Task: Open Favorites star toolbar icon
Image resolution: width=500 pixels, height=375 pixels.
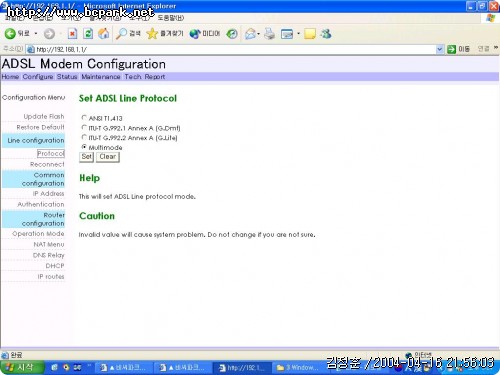Action: pyautogui.click(x=165, y=34)
